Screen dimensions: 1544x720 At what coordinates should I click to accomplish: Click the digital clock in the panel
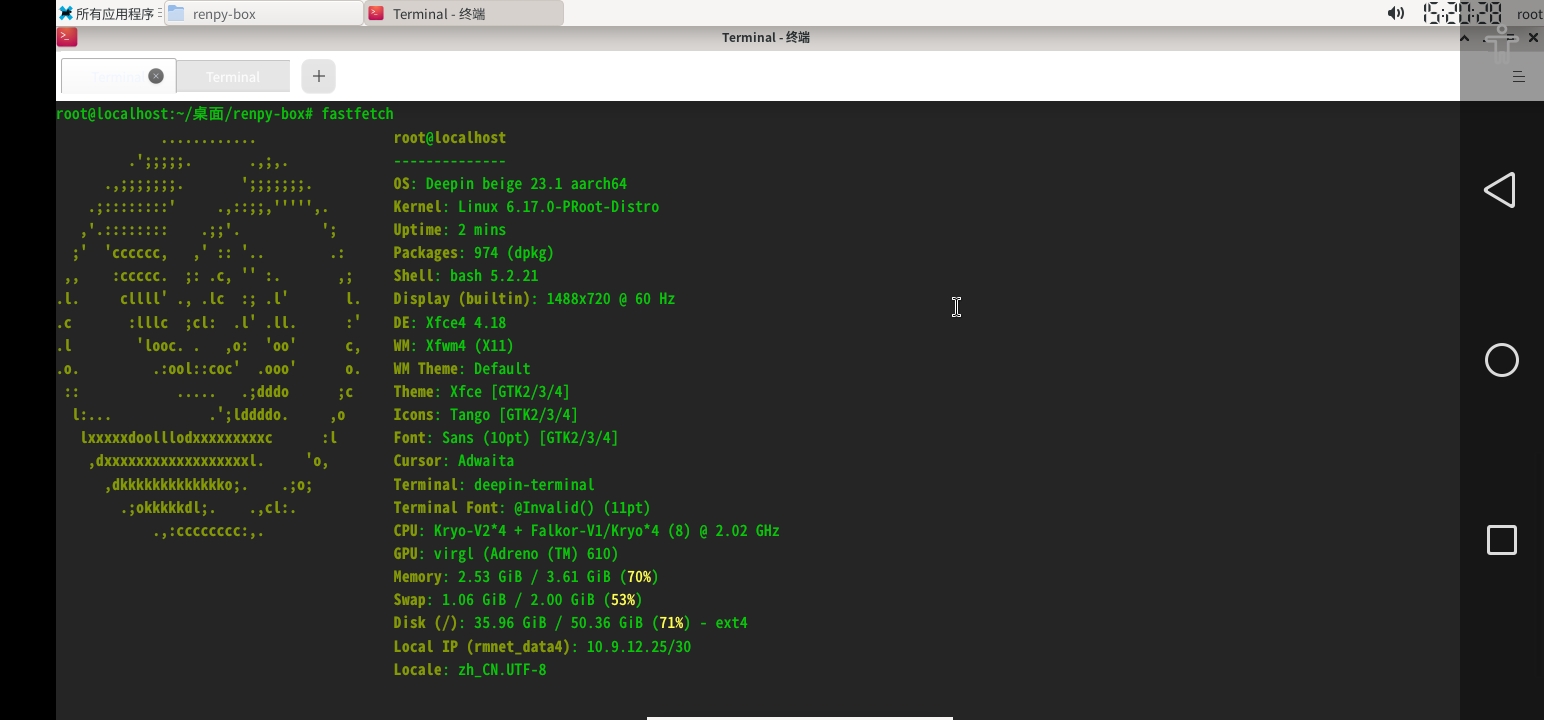[x=1462, y=13]
